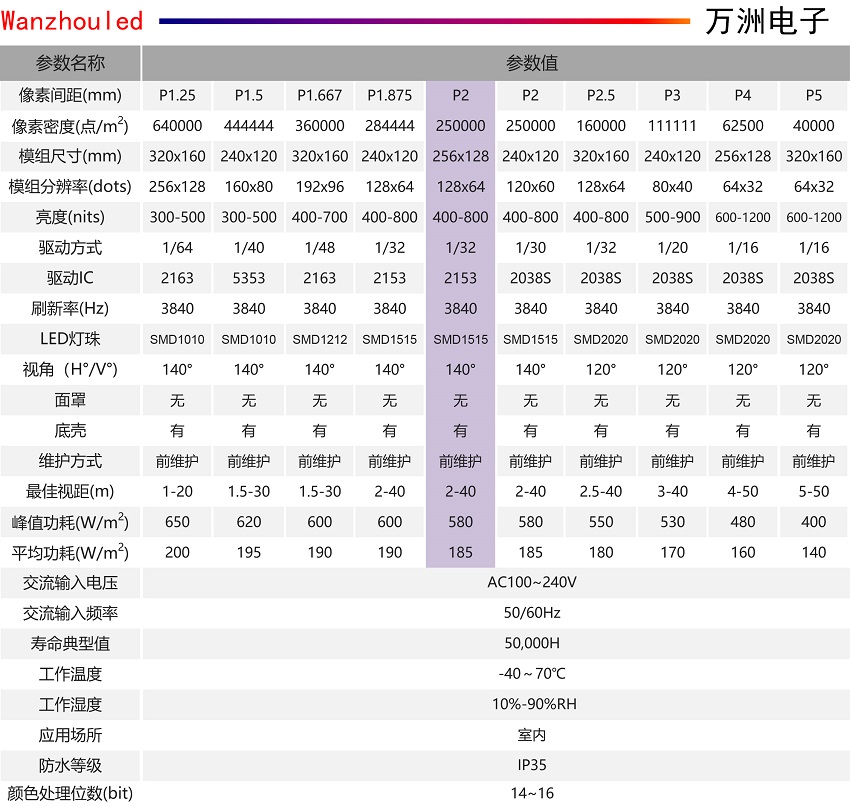Select the 参数值 header cell
850x807 pixels.
531,64
